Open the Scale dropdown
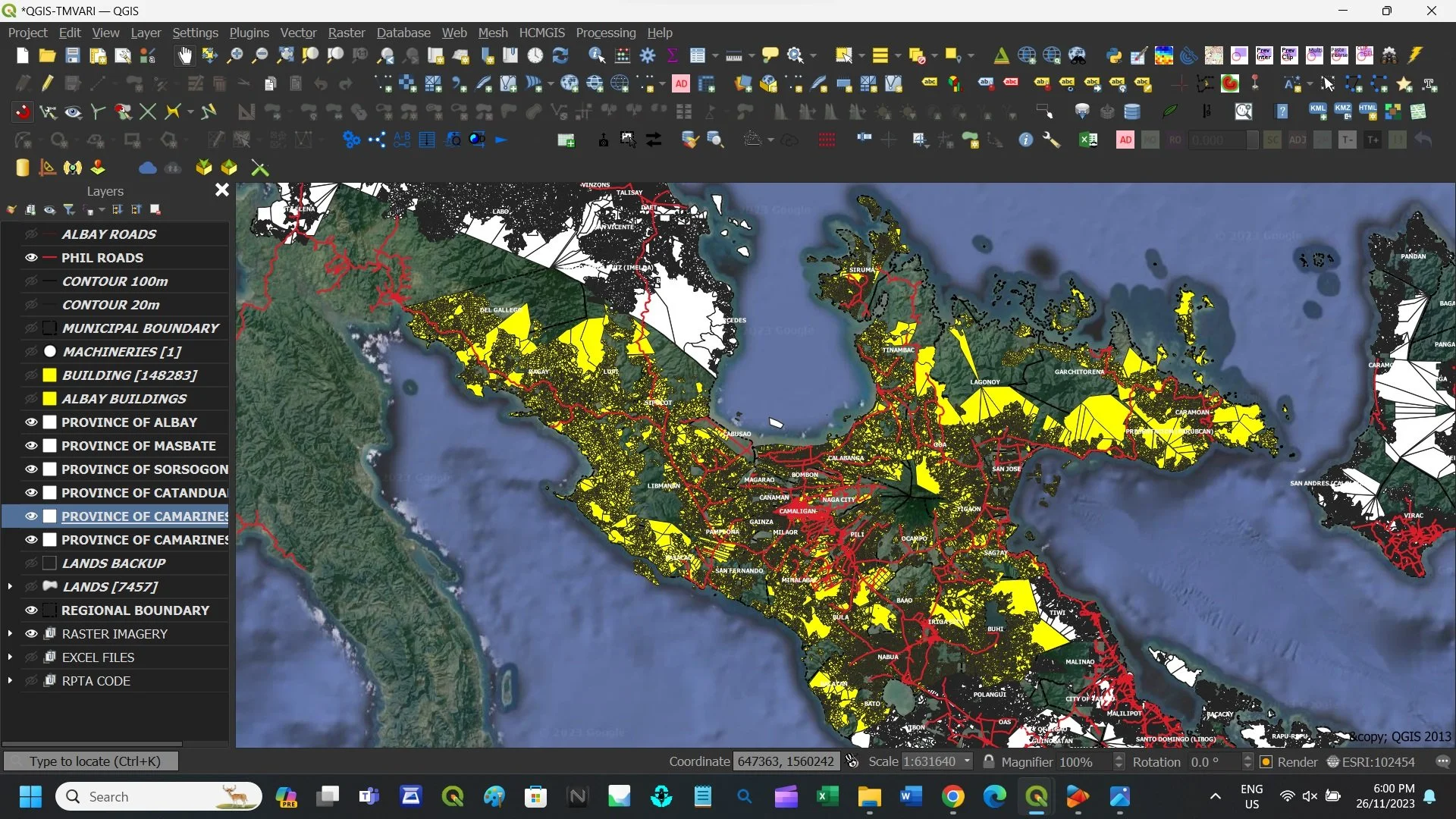The image size is (1456, 819). click(x=966, y=761)
